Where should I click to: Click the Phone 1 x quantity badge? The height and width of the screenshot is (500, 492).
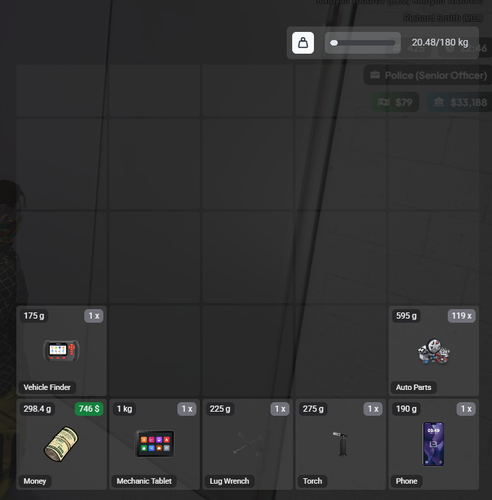point(466,409)
